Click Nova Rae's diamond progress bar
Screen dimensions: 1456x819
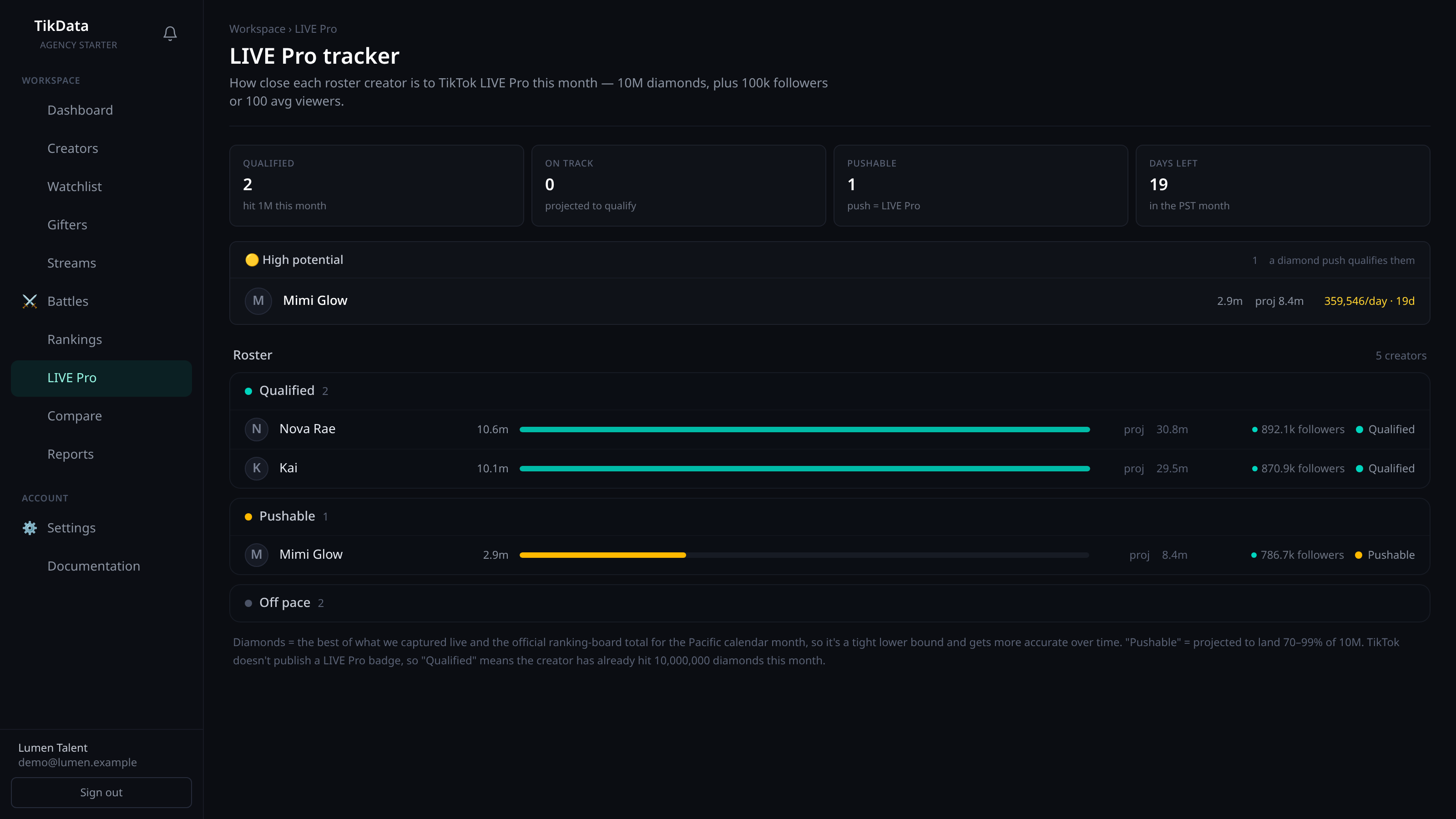click(804, 430)
